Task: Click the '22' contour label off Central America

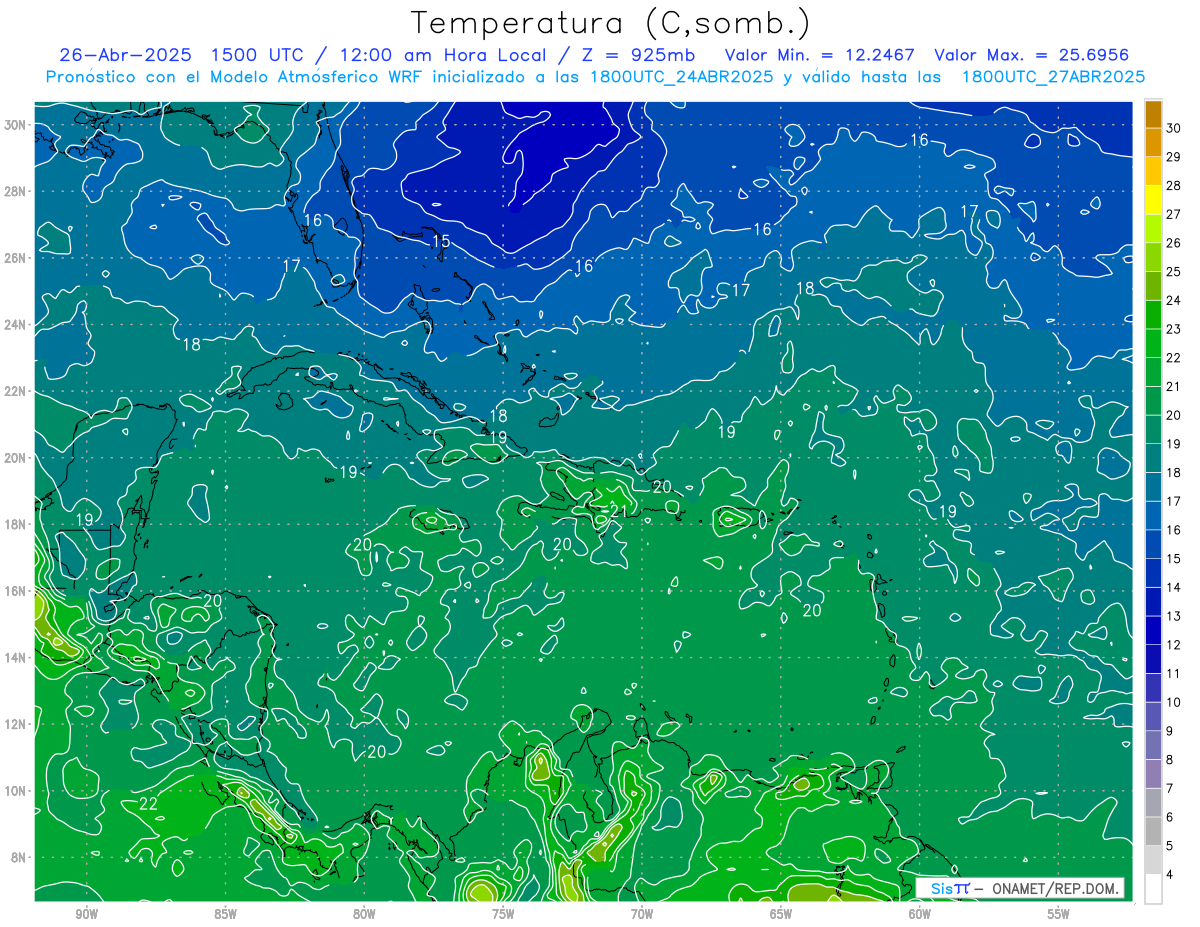Action: (x=148, y=804)
